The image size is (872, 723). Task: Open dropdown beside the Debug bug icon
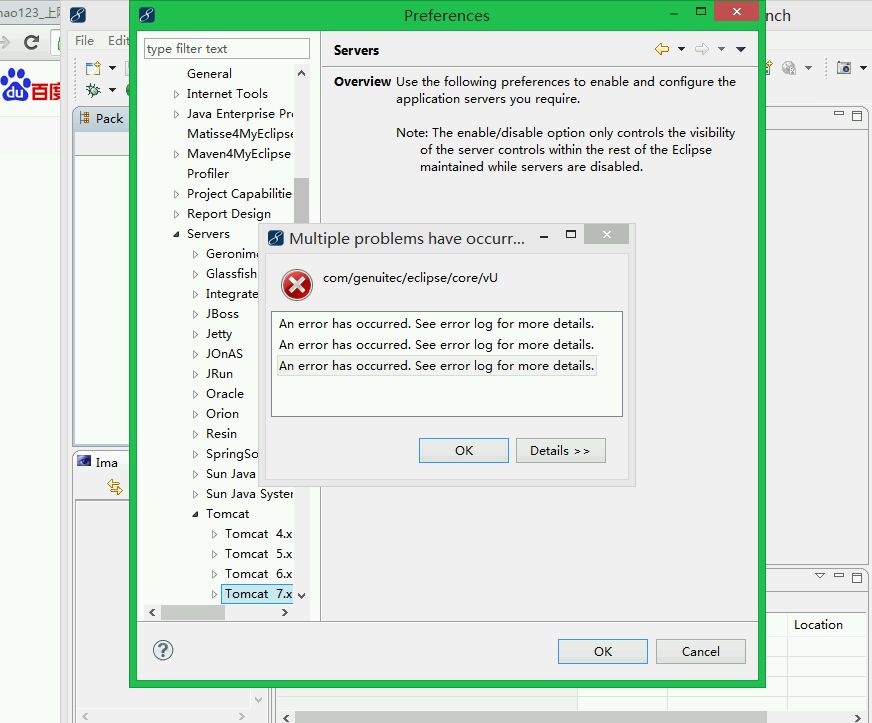(x=112, y=90)
